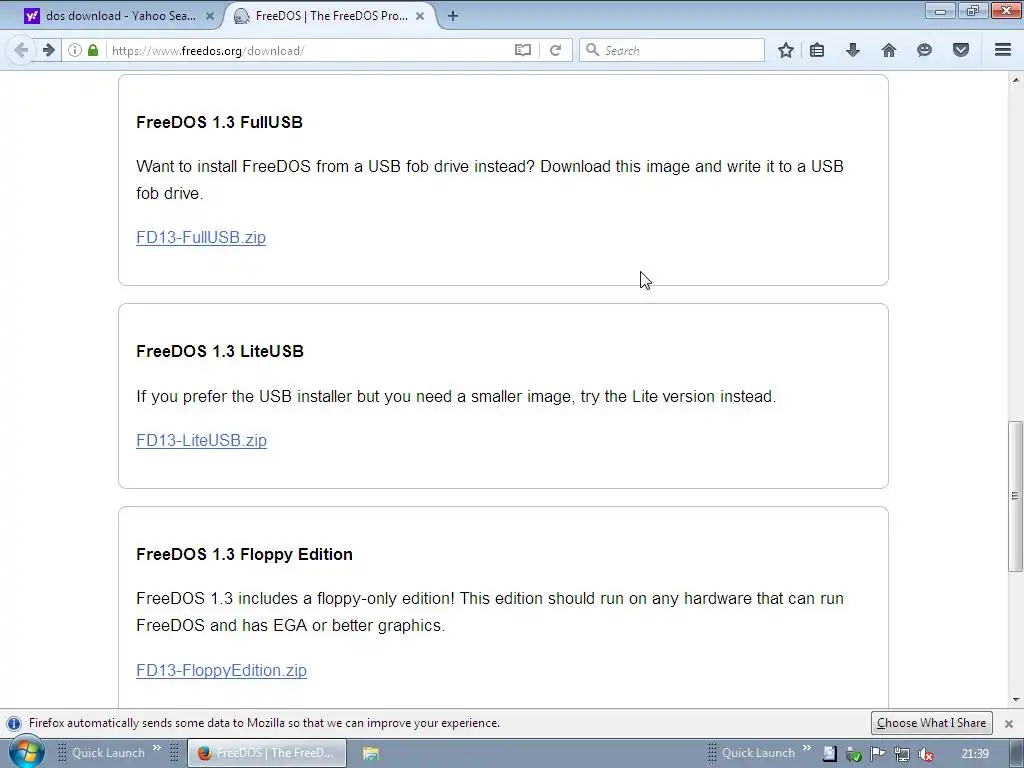Image resolution: width=1024 pixels, height=768 pixels.
Task: Expand right Quick Launch chevron
Action: pyautogui.click(x=807, y=748)
